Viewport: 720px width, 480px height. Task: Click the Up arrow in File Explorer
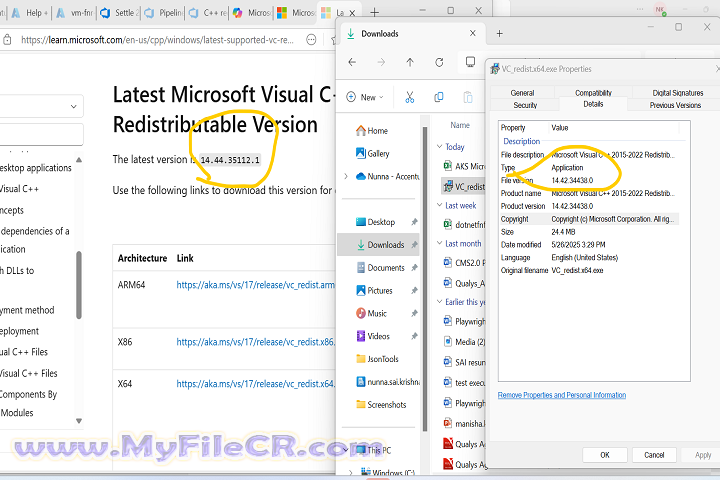[410, 62]
